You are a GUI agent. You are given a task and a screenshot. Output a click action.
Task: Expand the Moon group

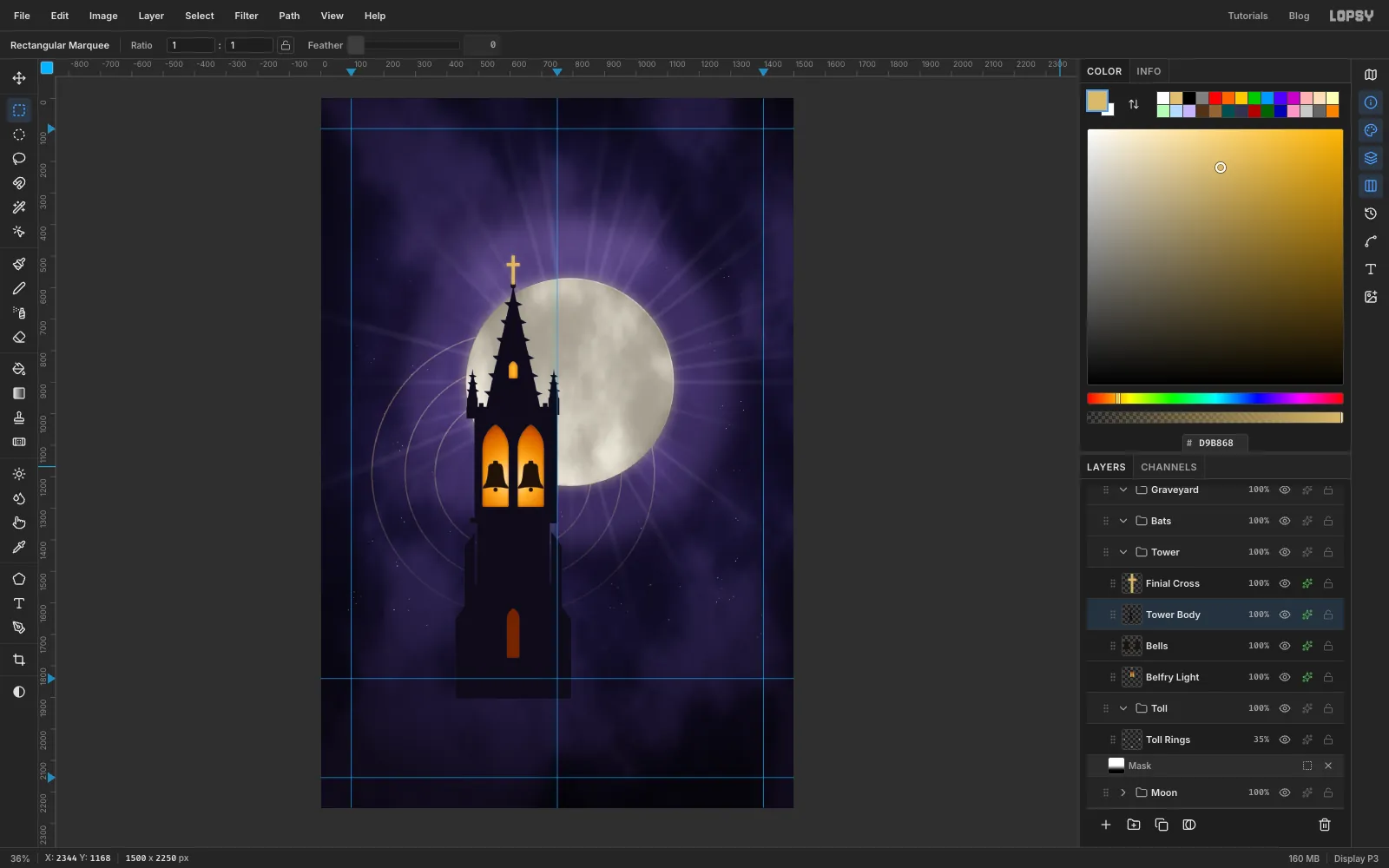coord(1123,792)
